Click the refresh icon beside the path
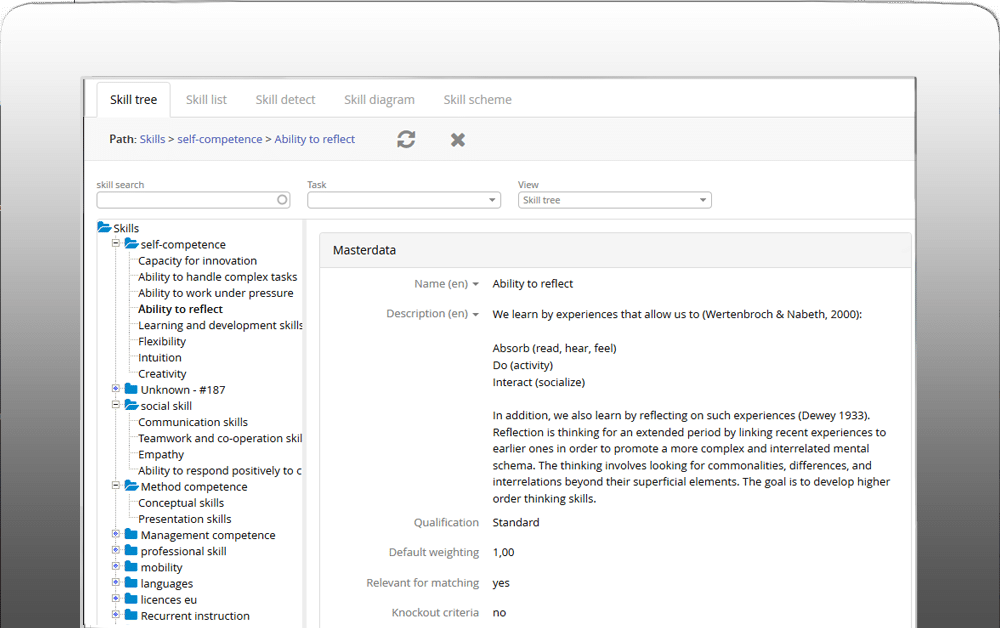 click(406, 139)
